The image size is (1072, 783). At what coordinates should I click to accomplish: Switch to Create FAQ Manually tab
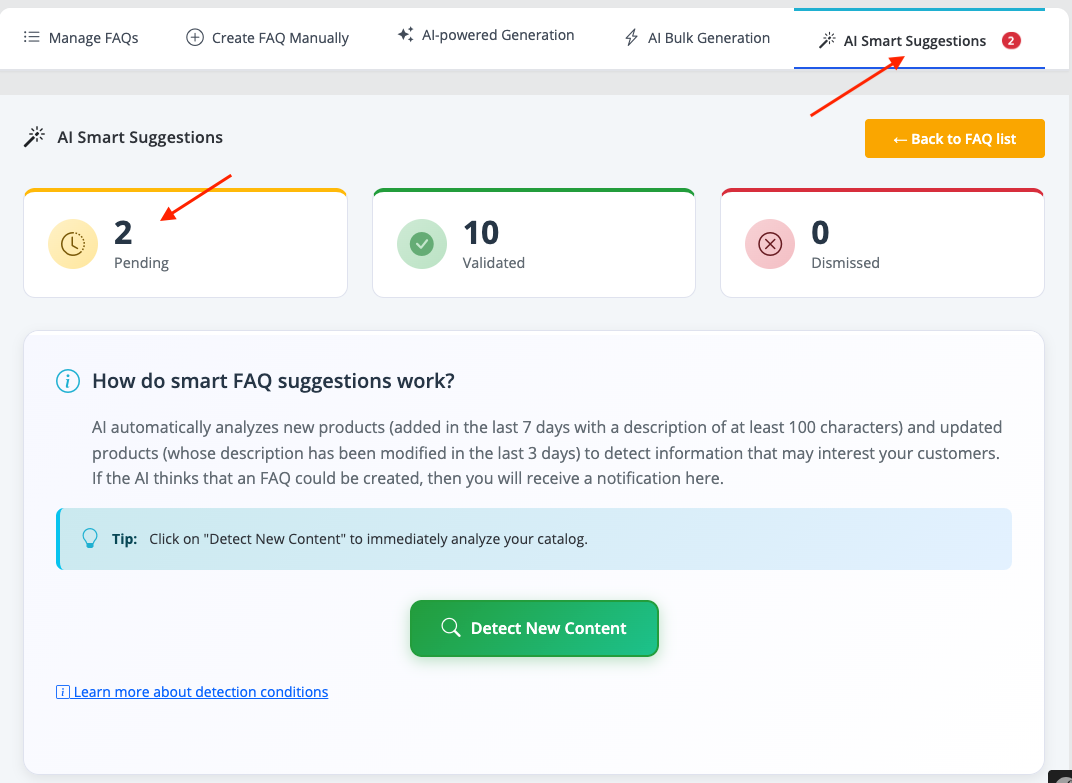click(280, 38)
